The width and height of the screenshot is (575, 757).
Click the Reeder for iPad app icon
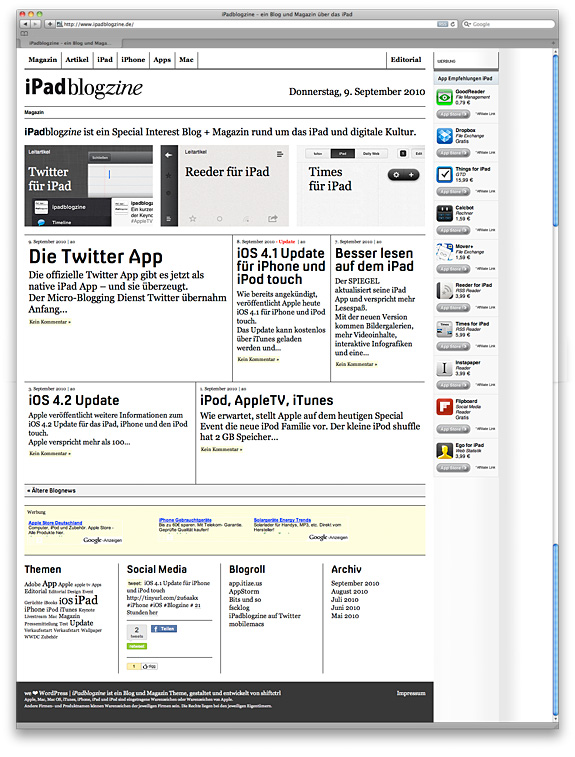(x=444, y=291)
